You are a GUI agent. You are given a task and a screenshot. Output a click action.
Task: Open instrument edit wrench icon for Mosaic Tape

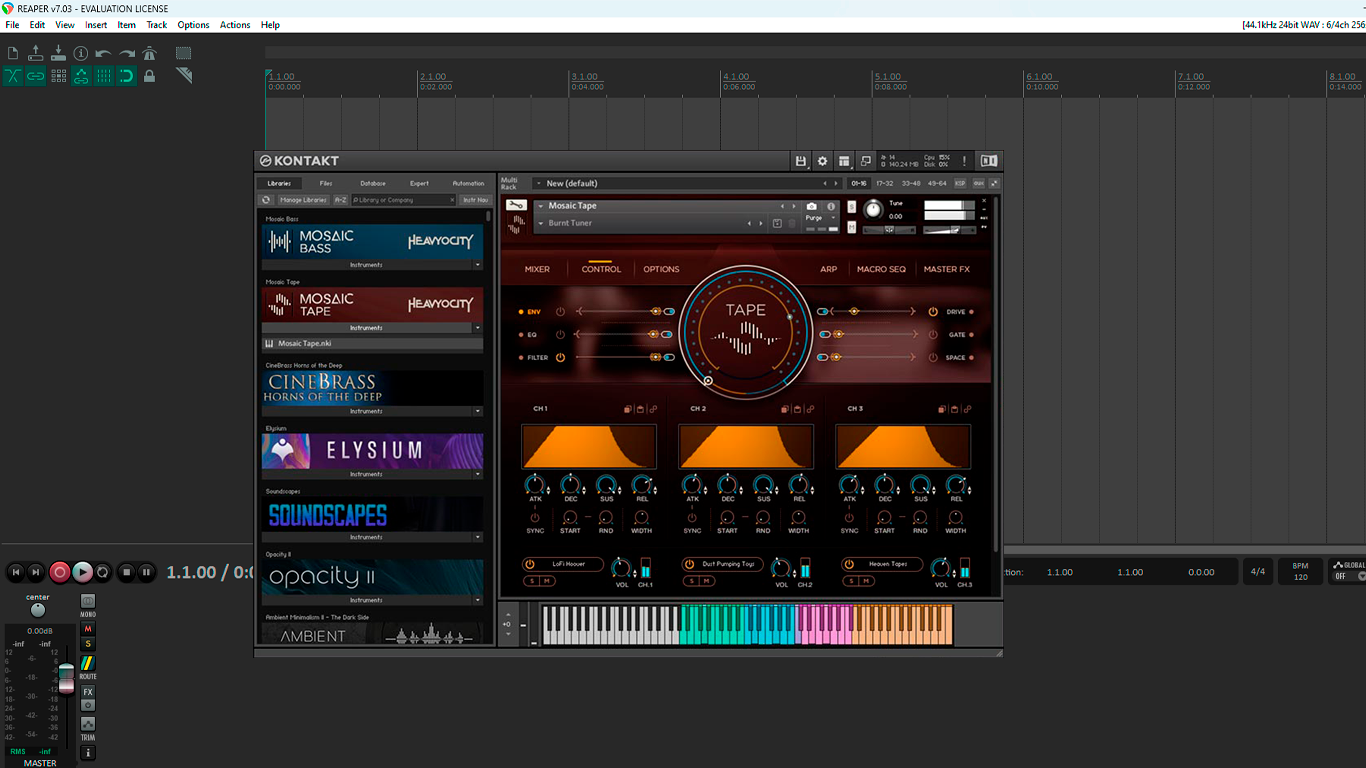point(516,206)
